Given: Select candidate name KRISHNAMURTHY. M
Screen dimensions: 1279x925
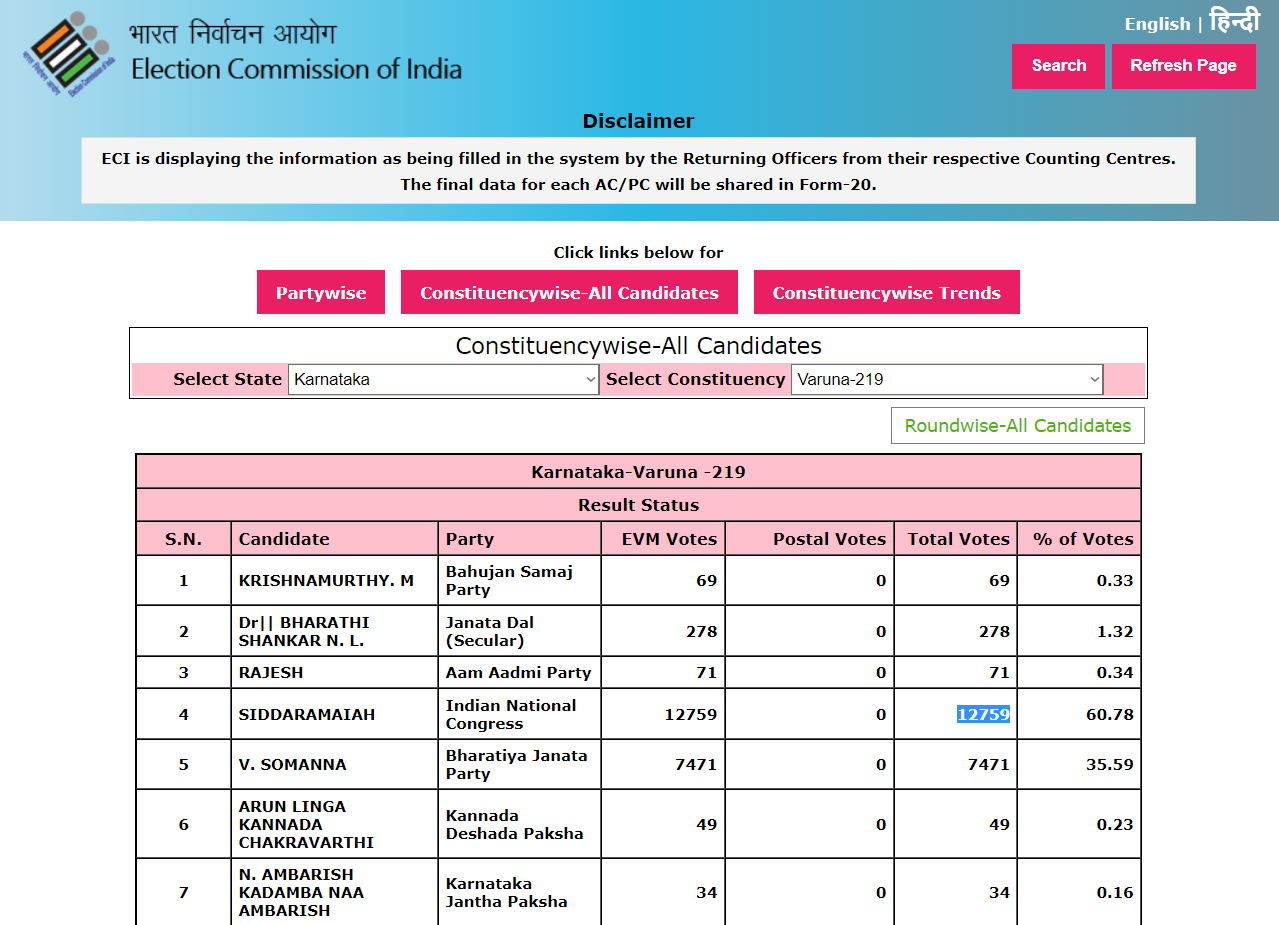Looking at the screenshot, I should (x=326, y=581).
